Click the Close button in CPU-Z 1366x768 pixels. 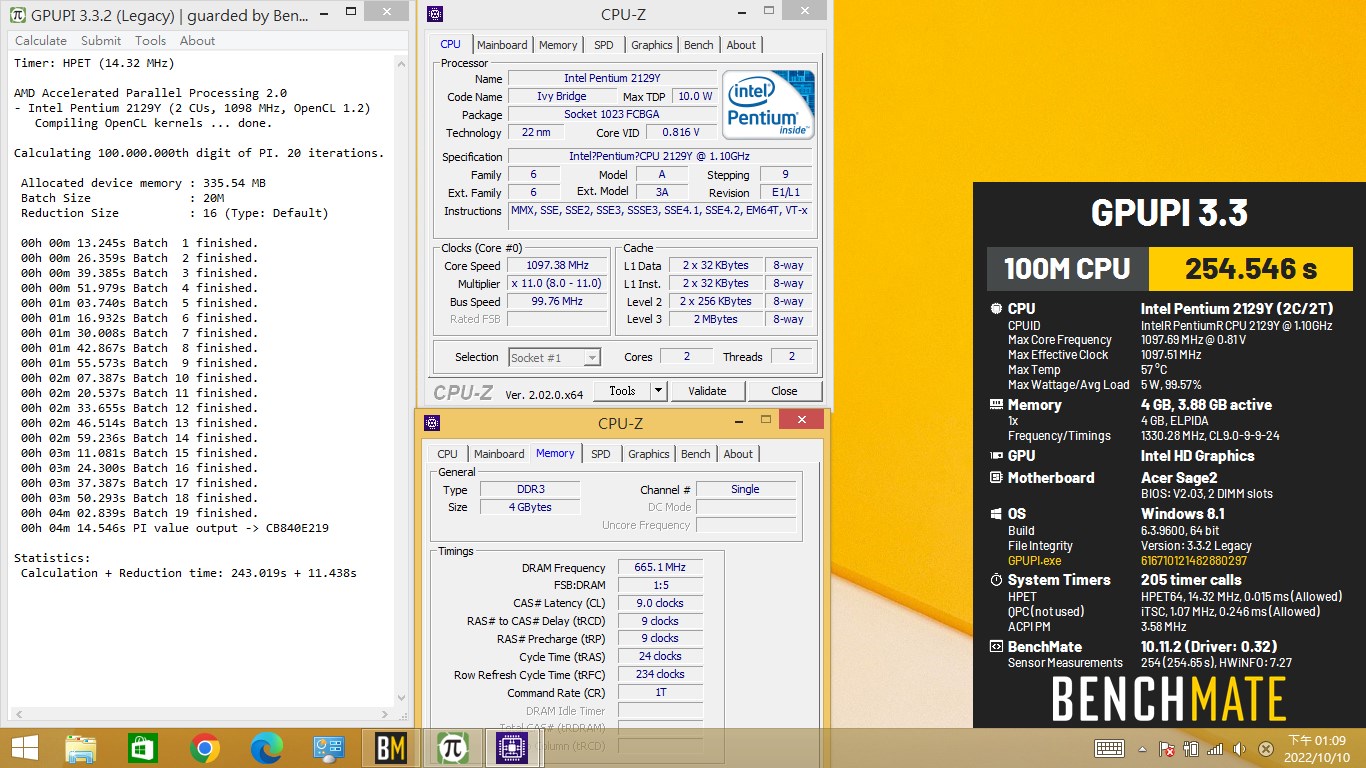pos(784,391)
